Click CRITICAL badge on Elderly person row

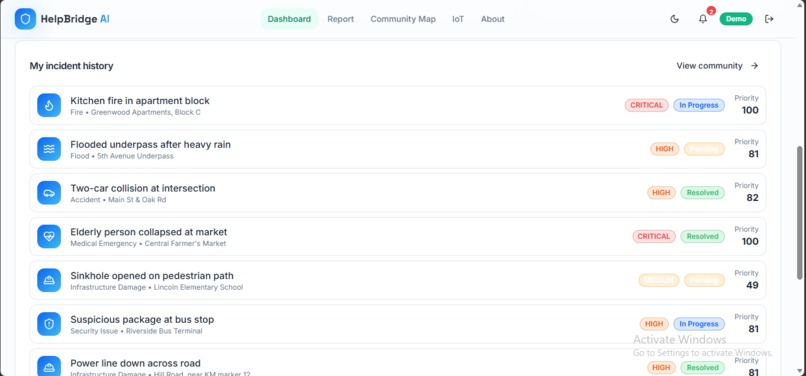(654, 236)
